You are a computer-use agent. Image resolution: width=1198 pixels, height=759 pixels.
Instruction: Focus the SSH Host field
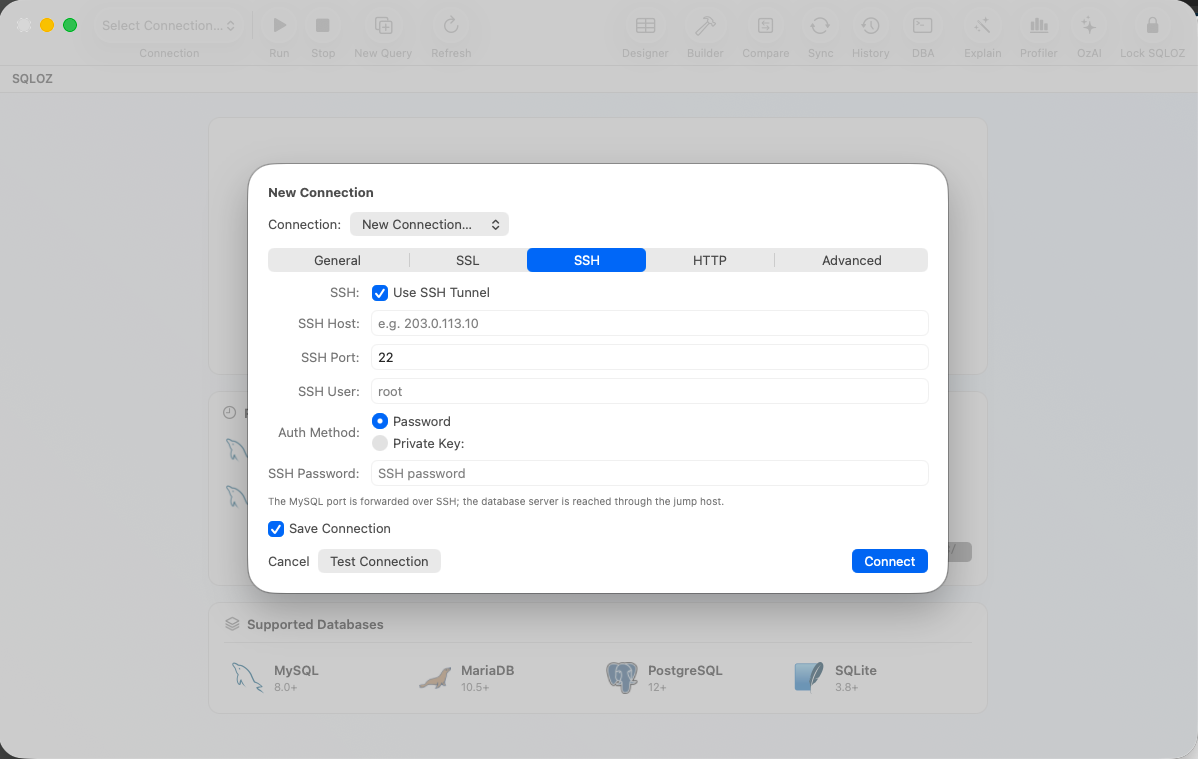[x=649, y=323]
